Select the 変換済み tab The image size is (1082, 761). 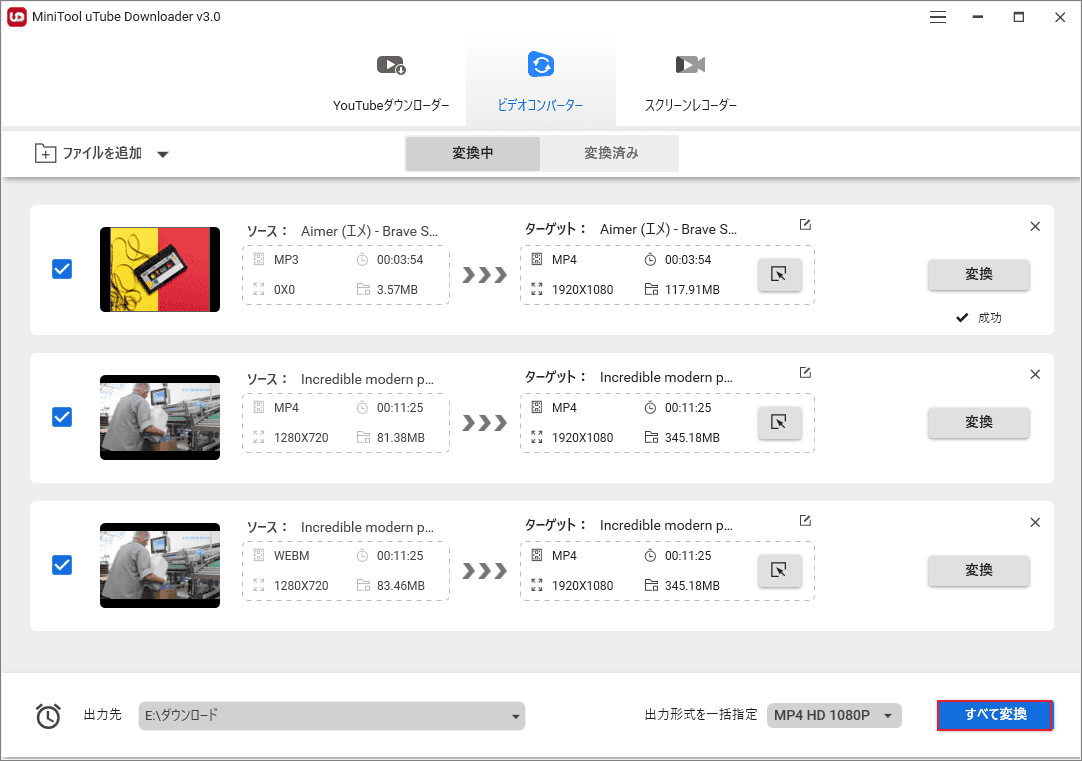point(611,153)
